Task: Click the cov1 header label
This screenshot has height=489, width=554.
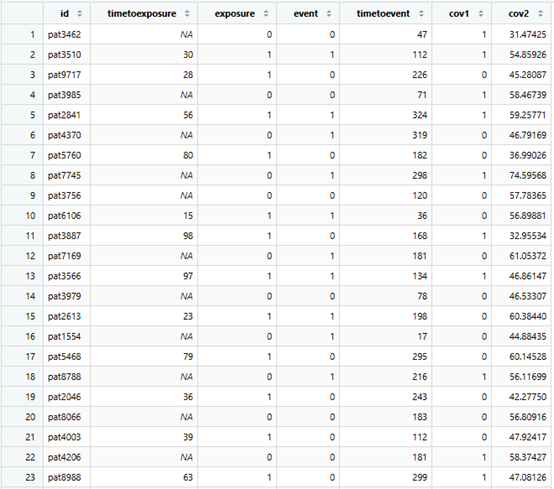Action: point(459,14)
